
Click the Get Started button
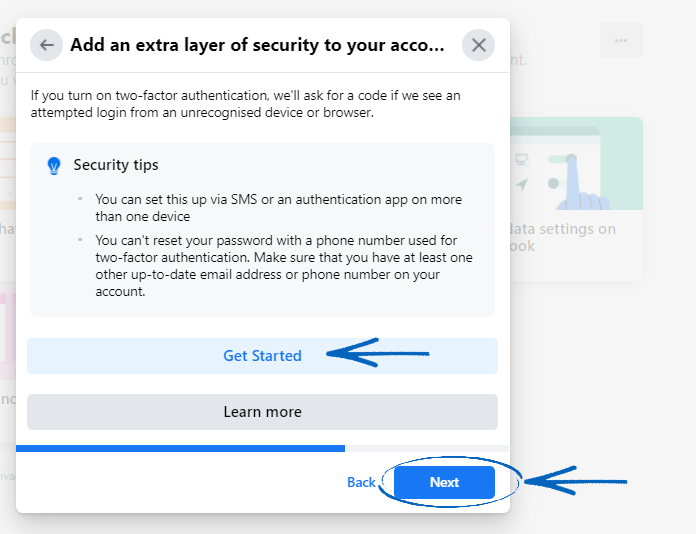(262, 356)
